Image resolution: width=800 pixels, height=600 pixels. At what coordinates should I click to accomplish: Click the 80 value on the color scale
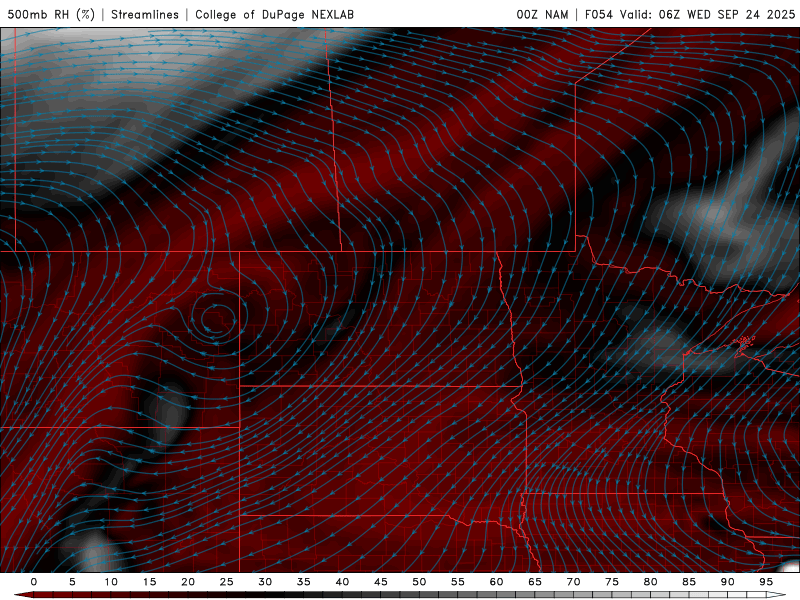click(650, 582)
